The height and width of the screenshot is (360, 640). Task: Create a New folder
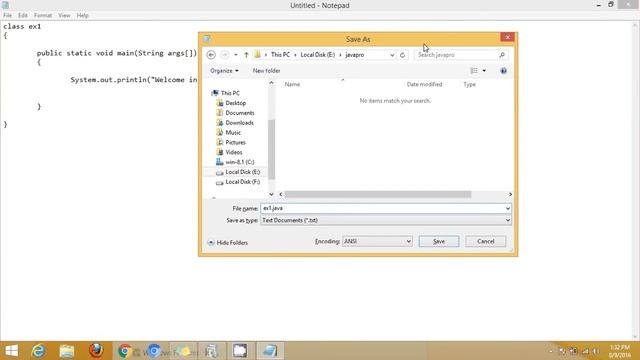(266, 71)
